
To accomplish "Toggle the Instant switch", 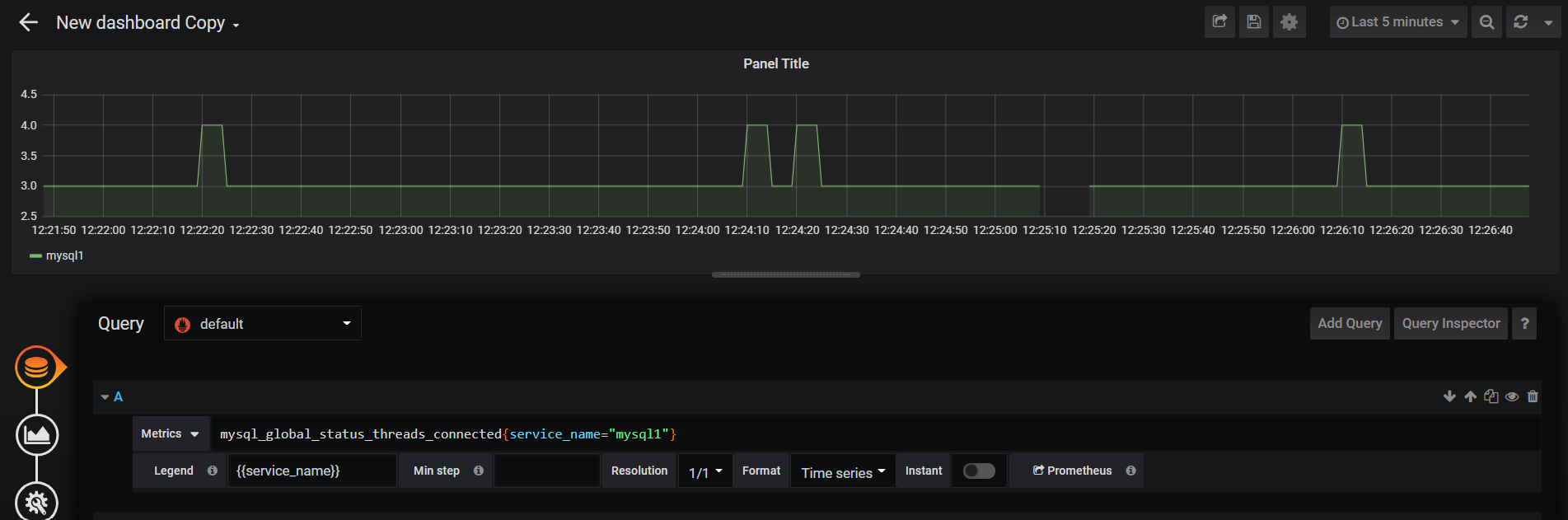I will pos(979,471).
